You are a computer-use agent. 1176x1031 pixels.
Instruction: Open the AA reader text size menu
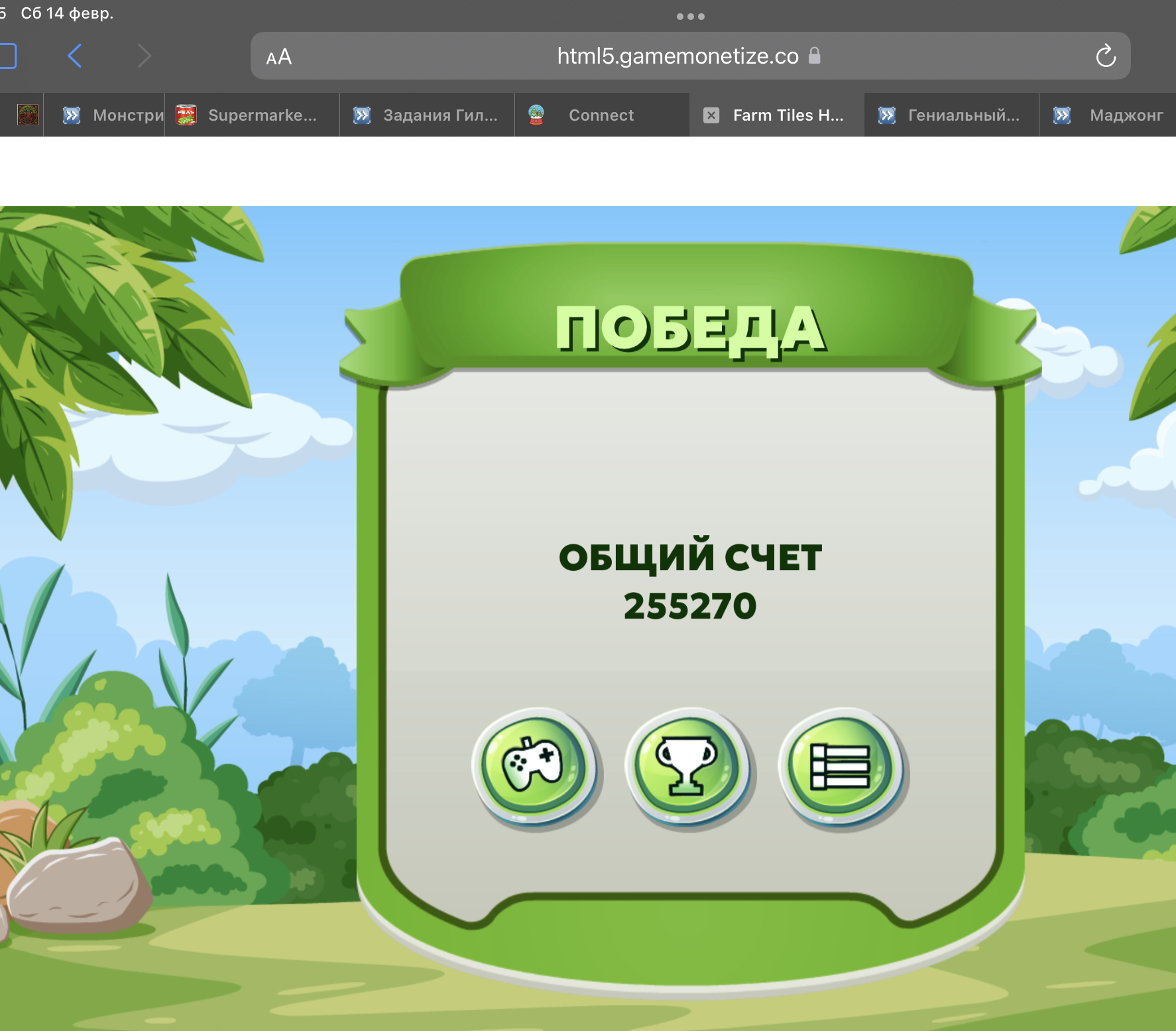click(x=278, y=57)
